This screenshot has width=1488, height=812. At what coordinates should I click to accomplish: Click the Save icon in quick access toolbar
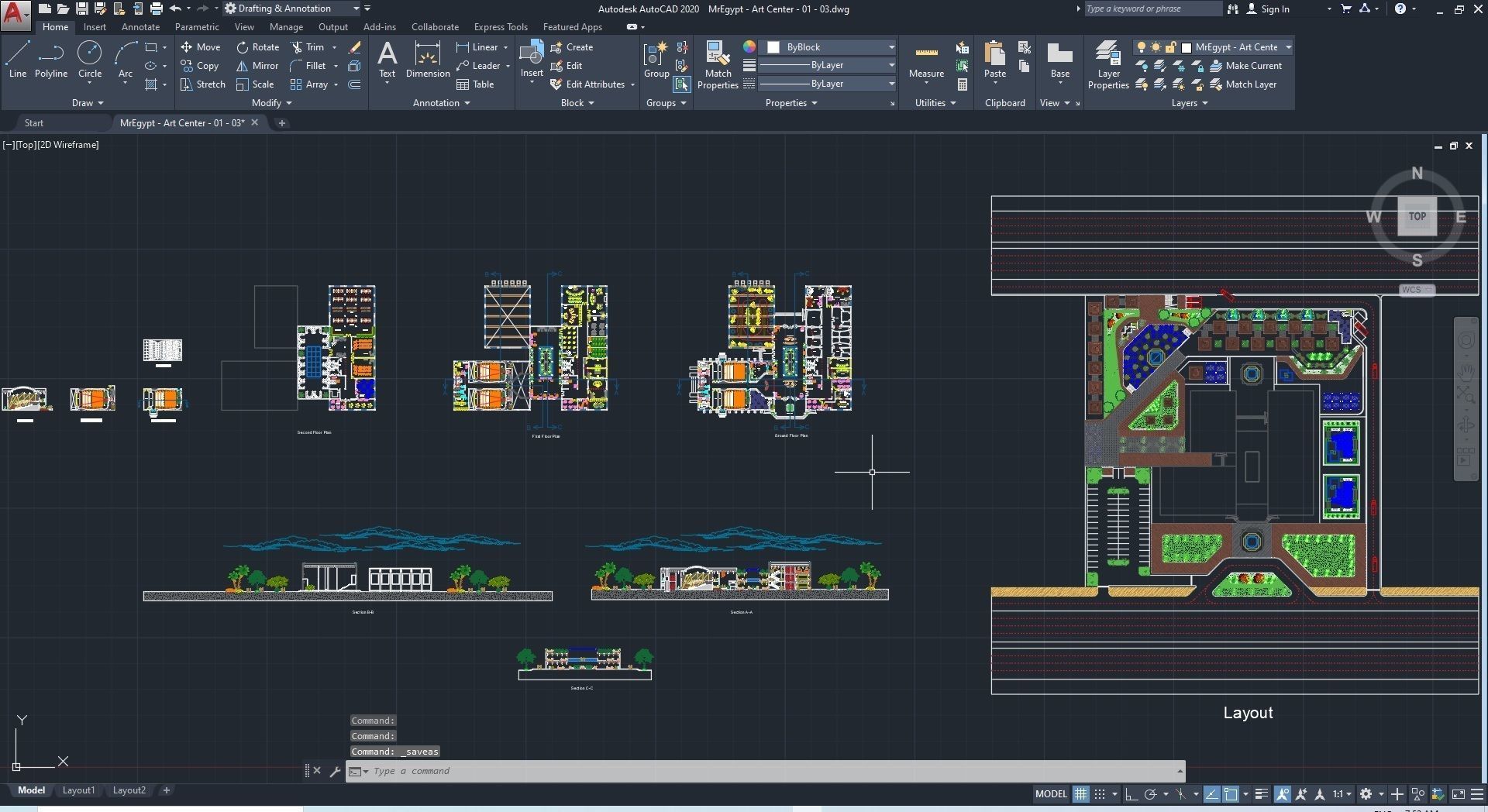(x=81, y=9)
